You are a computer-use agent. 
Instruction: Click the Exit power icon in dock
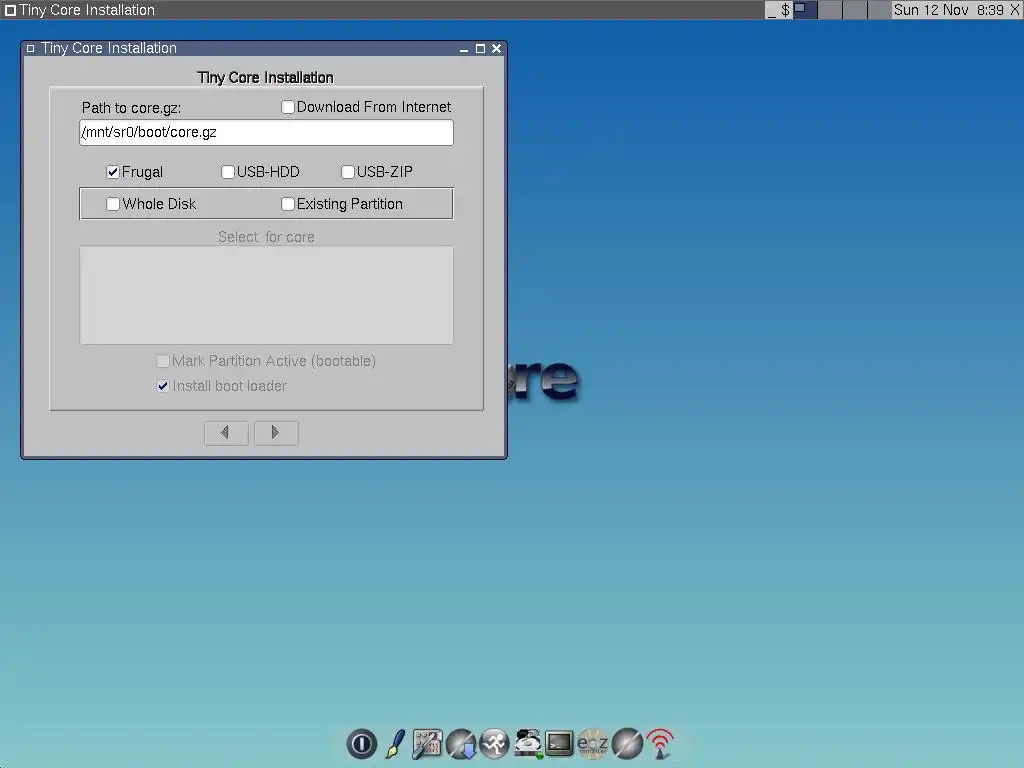(361, 744)
